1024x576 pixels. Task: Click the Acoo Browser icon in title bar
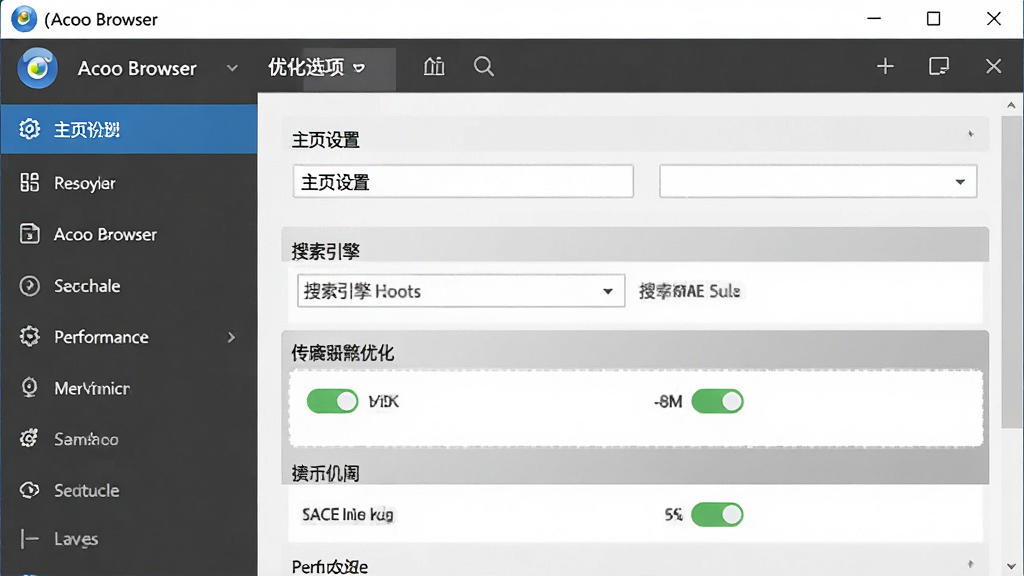24,19
